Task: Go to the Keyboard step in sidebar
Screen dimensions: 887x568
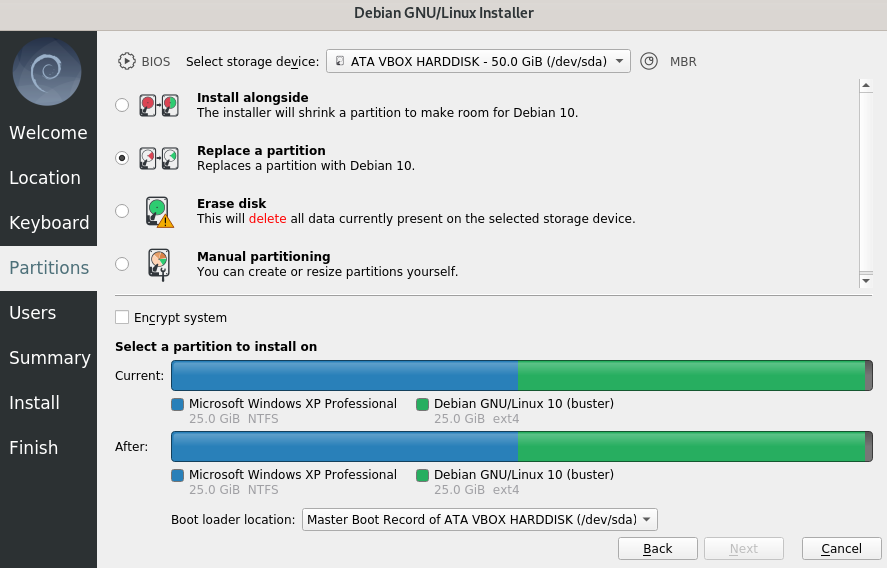Action: pyautogui.click(x=48, y=223)
